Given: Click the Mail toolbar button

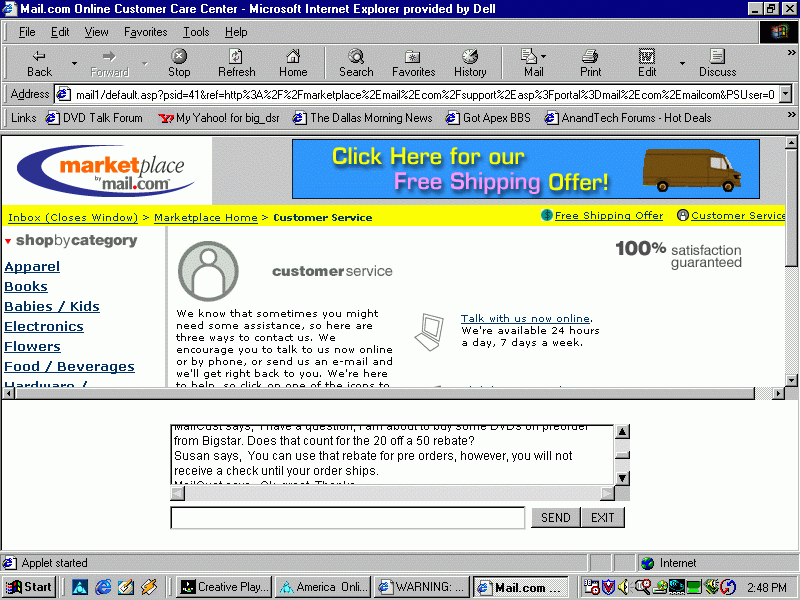Looking at the screenshot, I should click(534, 63).
